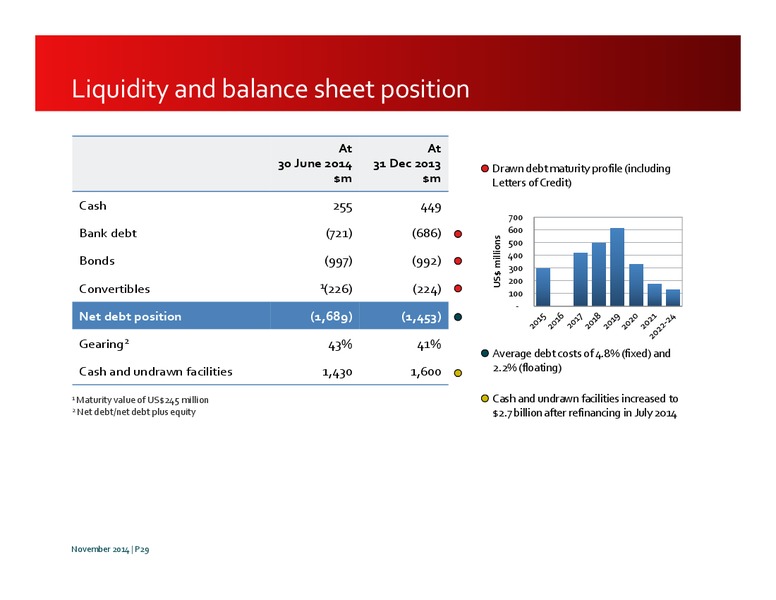Click the Bank debt value (686)

point(427,233)
